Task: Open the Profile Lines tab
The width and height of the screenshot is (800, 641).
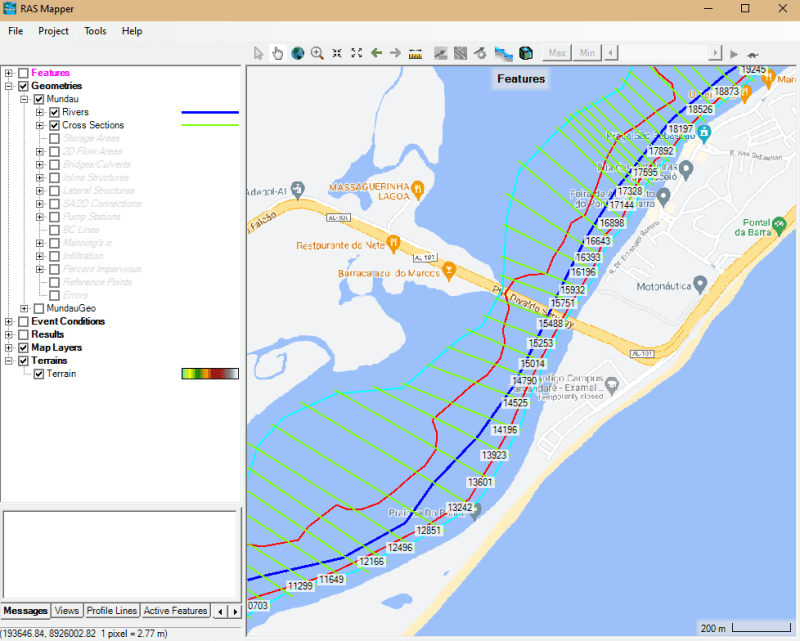Action: tap(112, 611)
